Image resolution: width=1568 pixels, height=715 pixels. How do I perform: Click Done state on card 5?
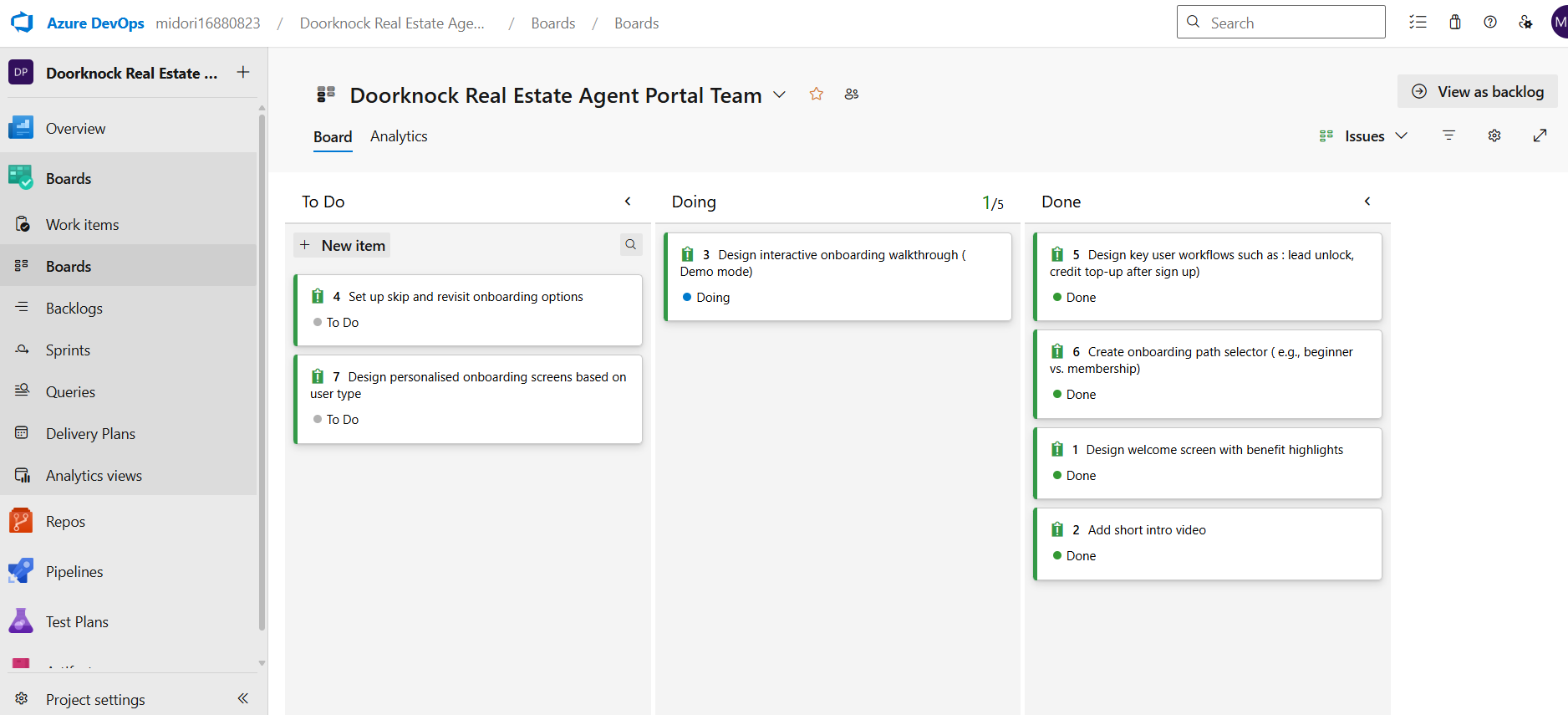[1074, 298]
